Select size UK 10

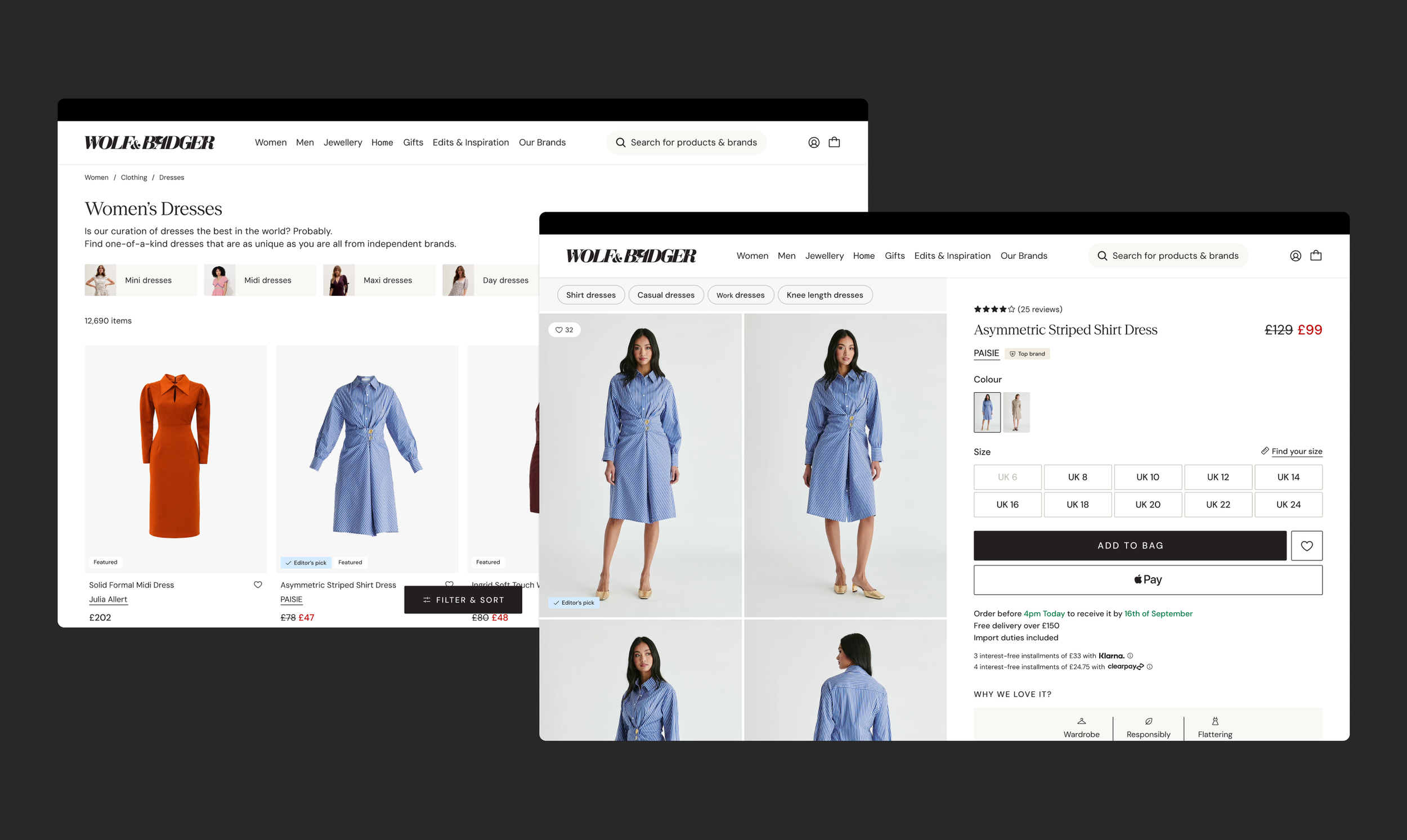coord(1147,477)
